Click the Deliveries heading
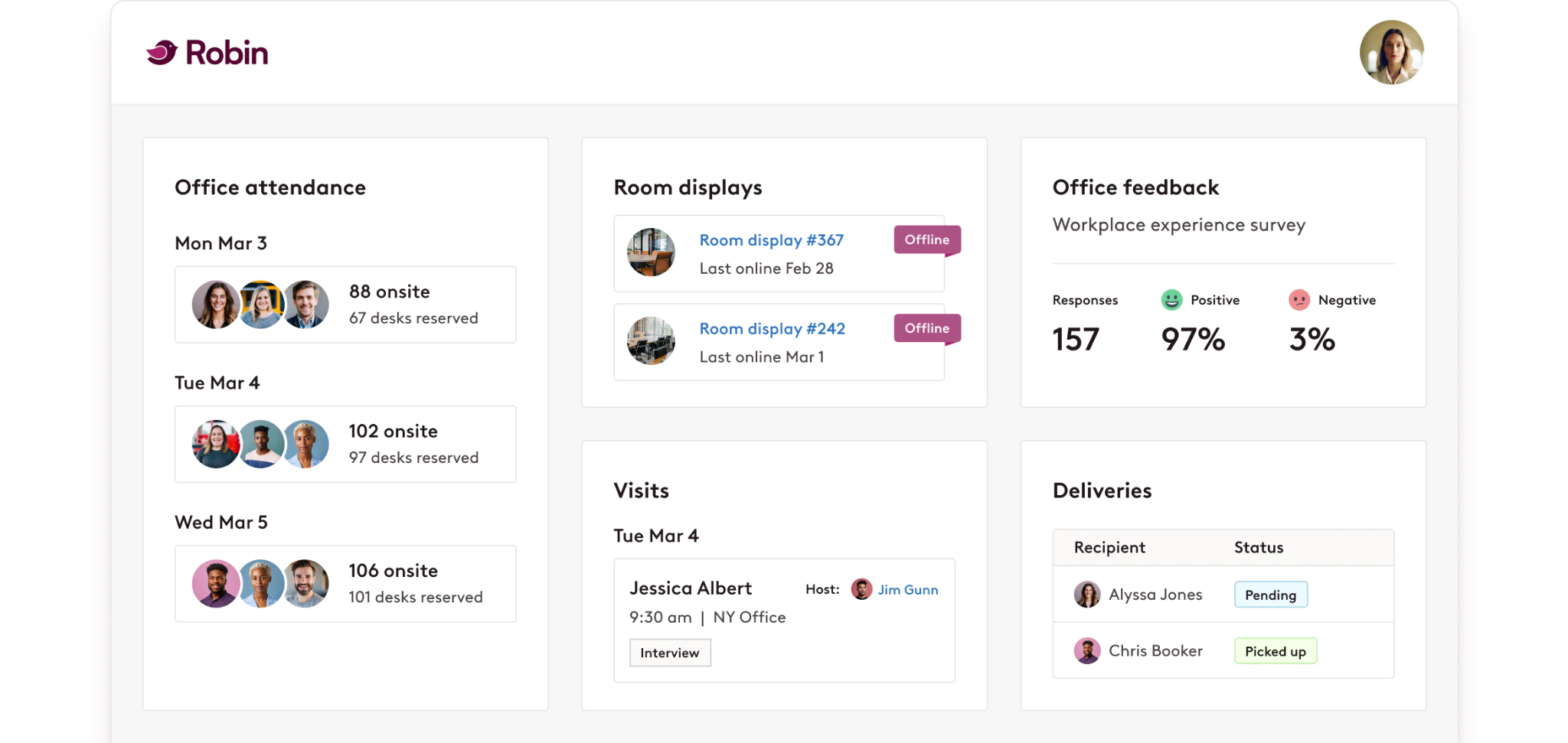Image resolution: width=1568 pixels, height=743 pixels. click(1102, 490)
